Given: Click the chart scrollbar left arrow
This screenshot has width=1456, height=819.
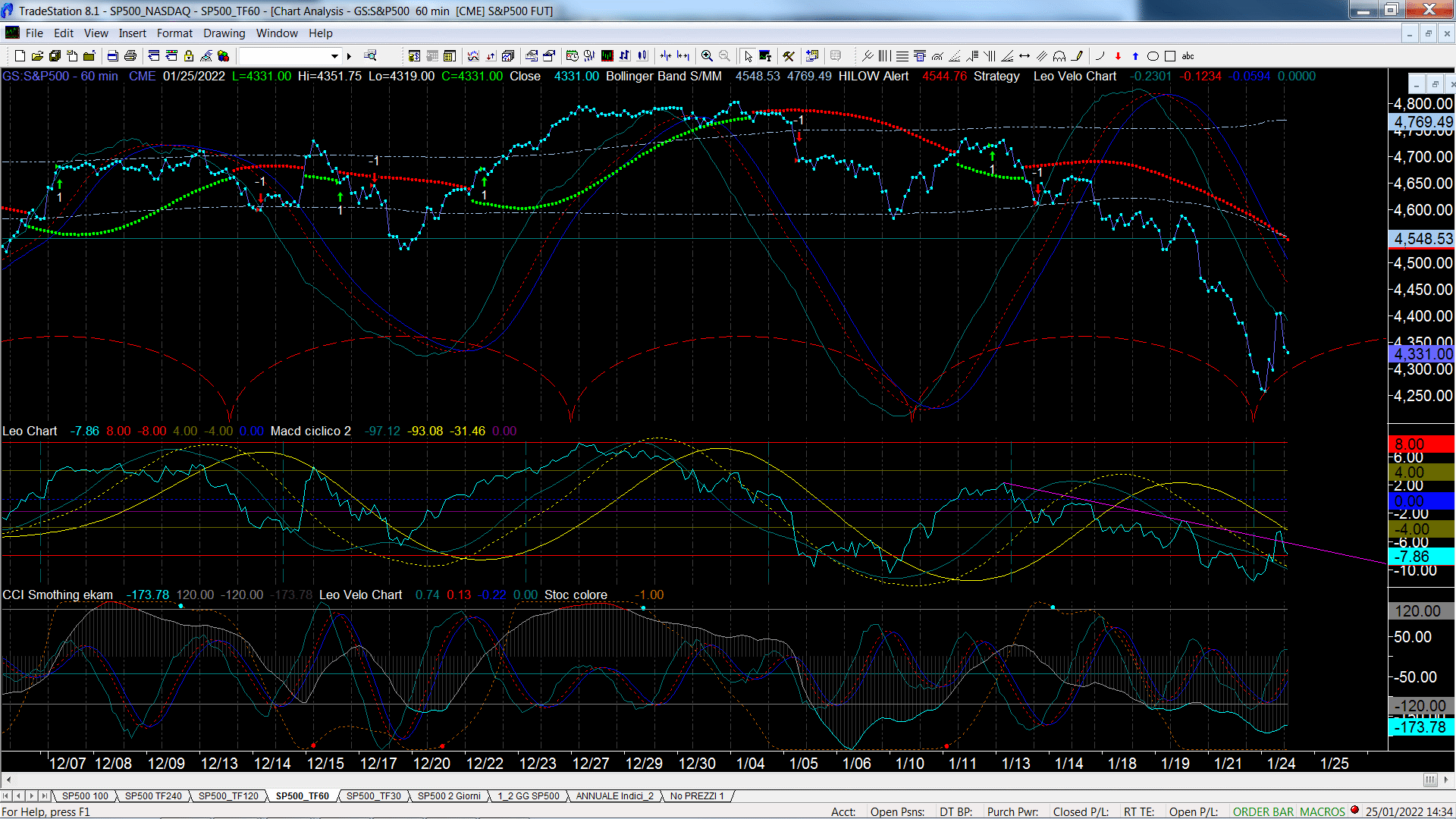Looking at the screenshot, I should click(x=8, y=780).
